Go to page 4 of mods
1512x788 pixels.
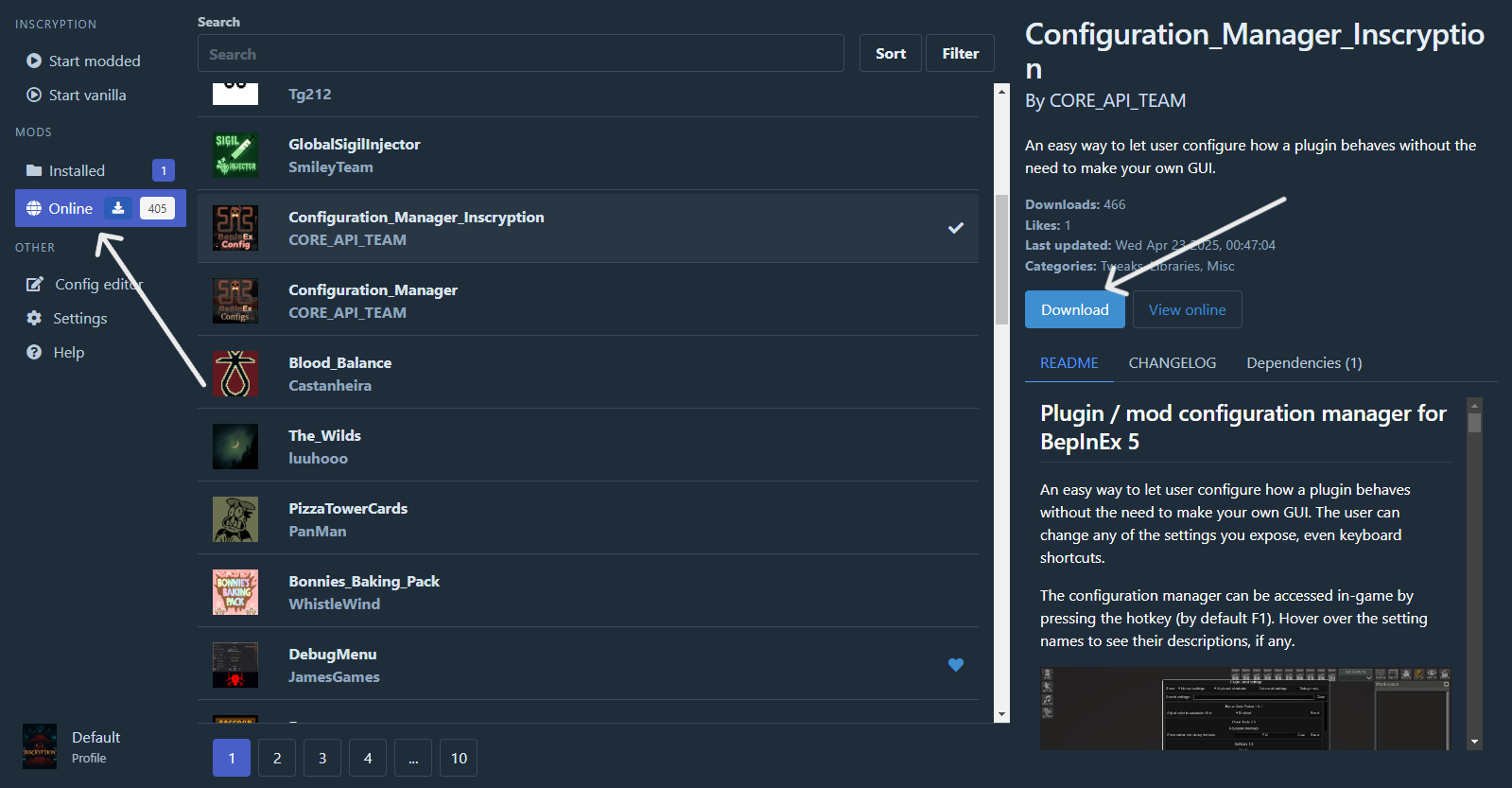368,758
